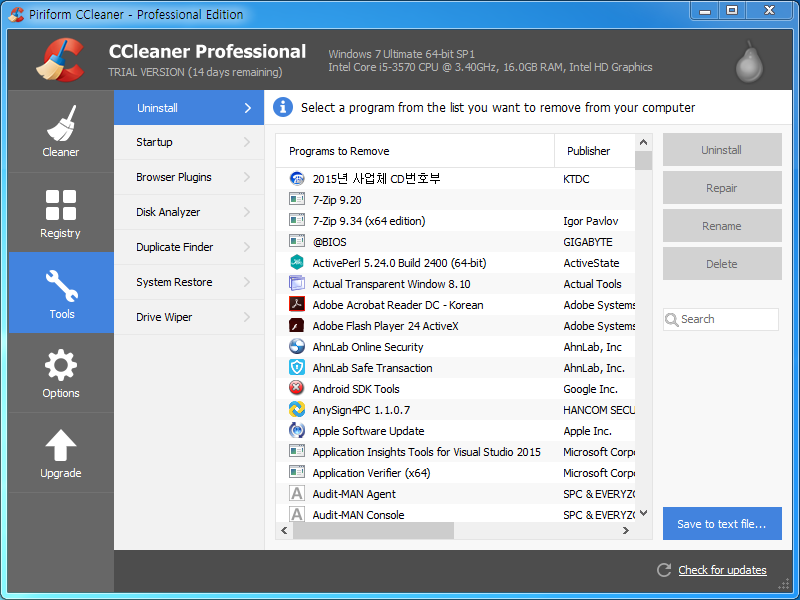Click the AnySign4PC icon
This screenshot has height=600, width=800.
[297, 409]
